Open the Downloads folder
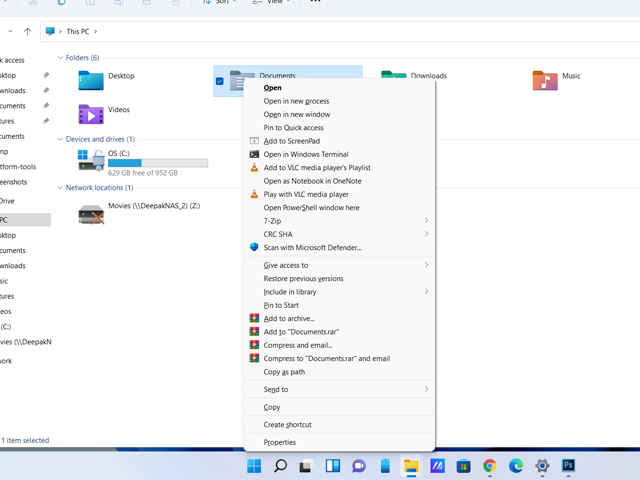 [429, 76]
